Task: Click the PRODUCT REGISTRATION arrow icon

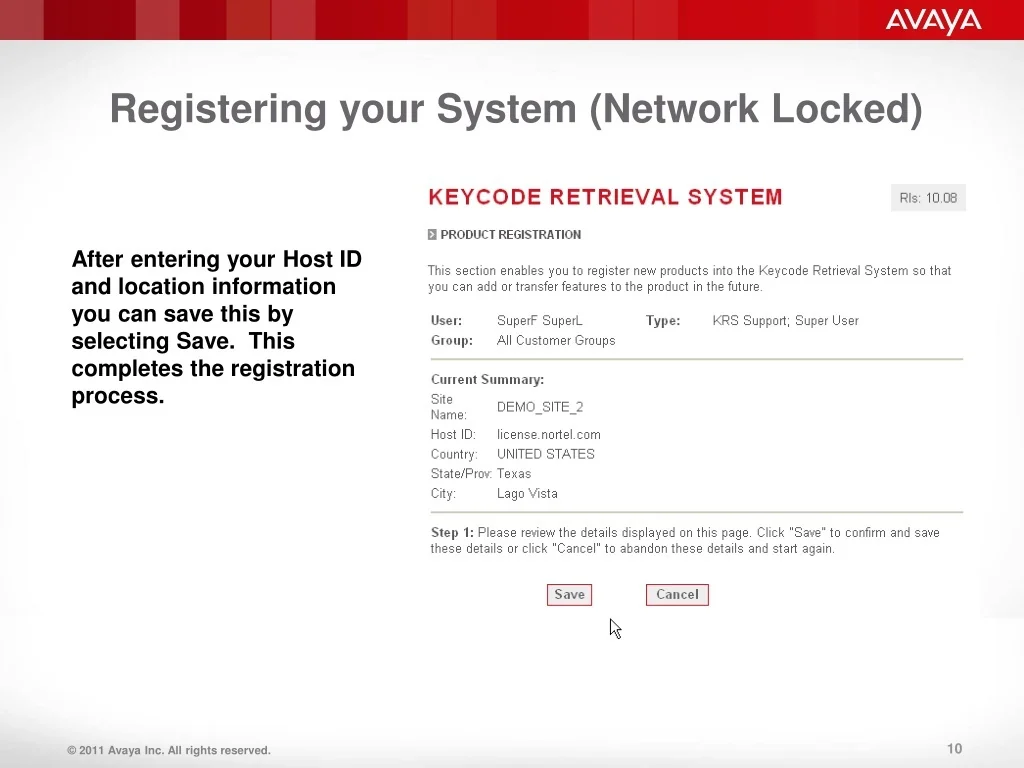Action: (x=433, y=234)
